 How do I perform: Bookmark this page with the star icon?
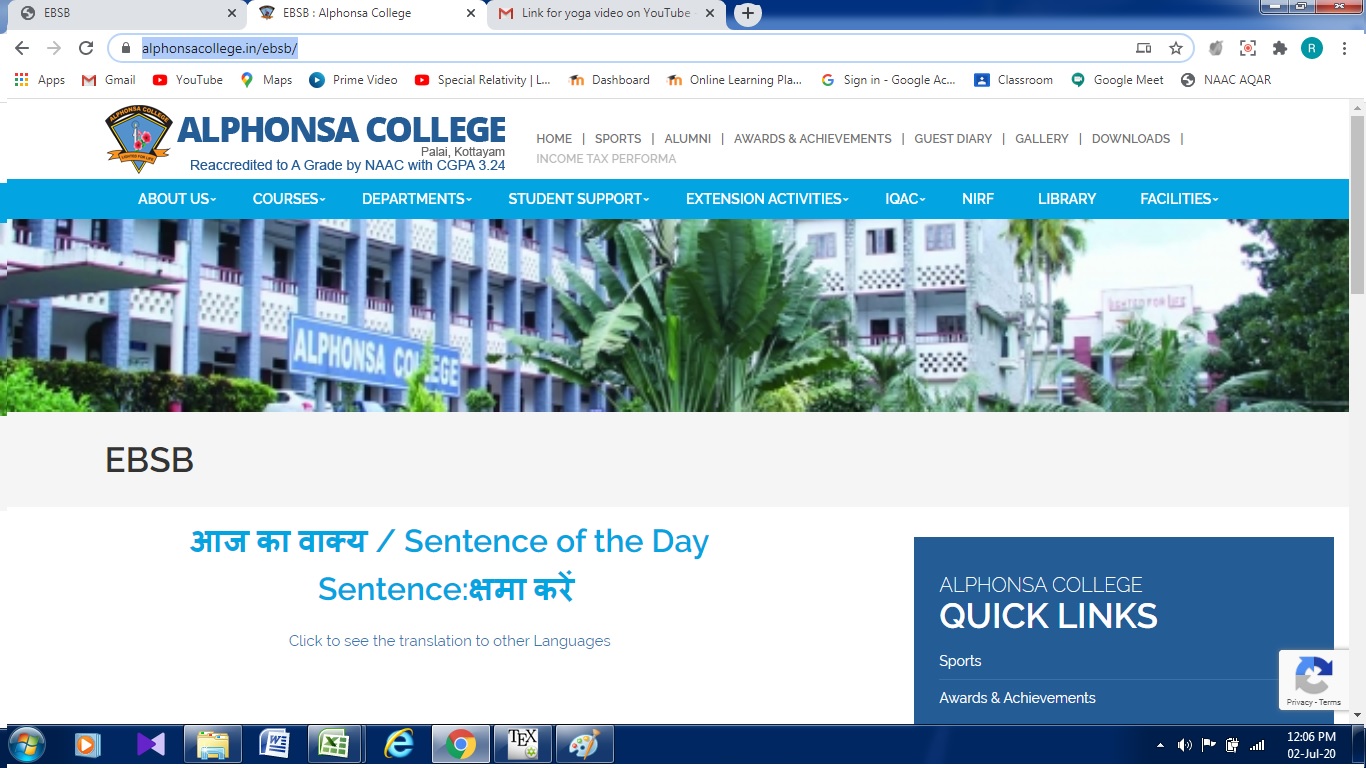[x=1176, y=48]
